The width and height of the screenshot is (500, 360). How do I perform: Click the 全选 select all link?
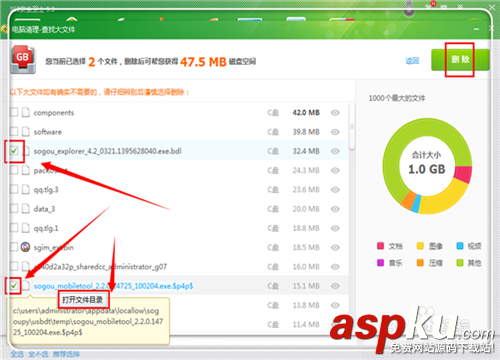pyautogui.click(x=17, y=354)
